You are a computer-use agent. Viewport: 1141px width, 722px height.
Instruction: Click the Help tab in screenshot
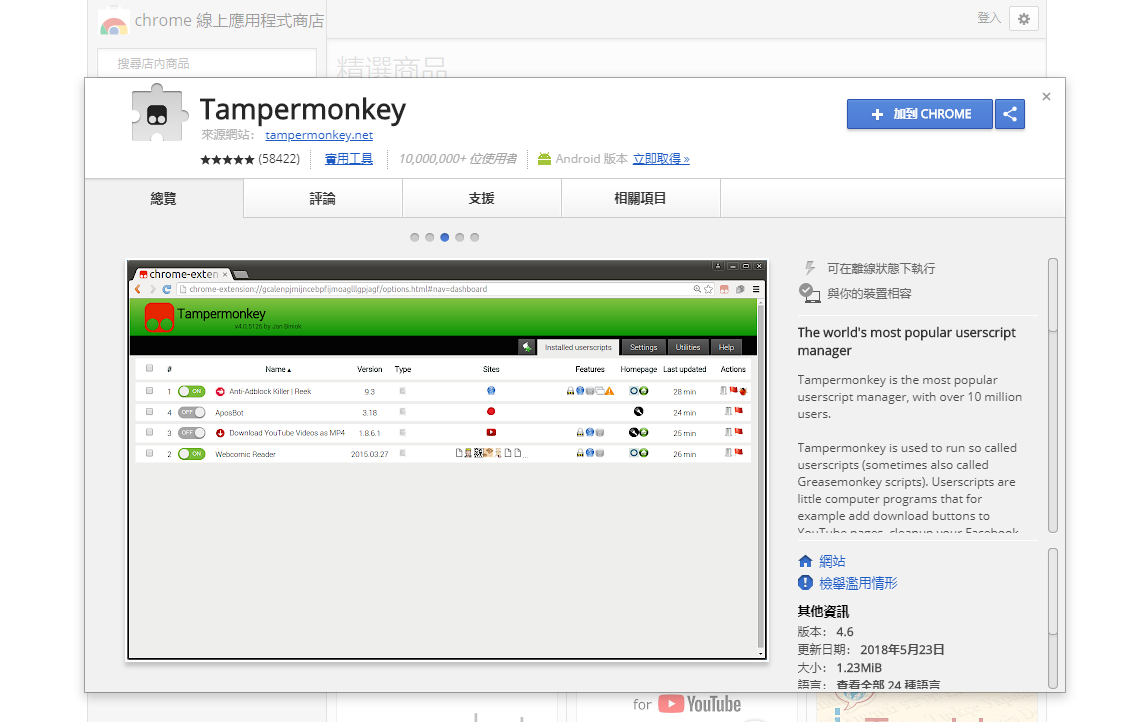click(x=726, y=347)
